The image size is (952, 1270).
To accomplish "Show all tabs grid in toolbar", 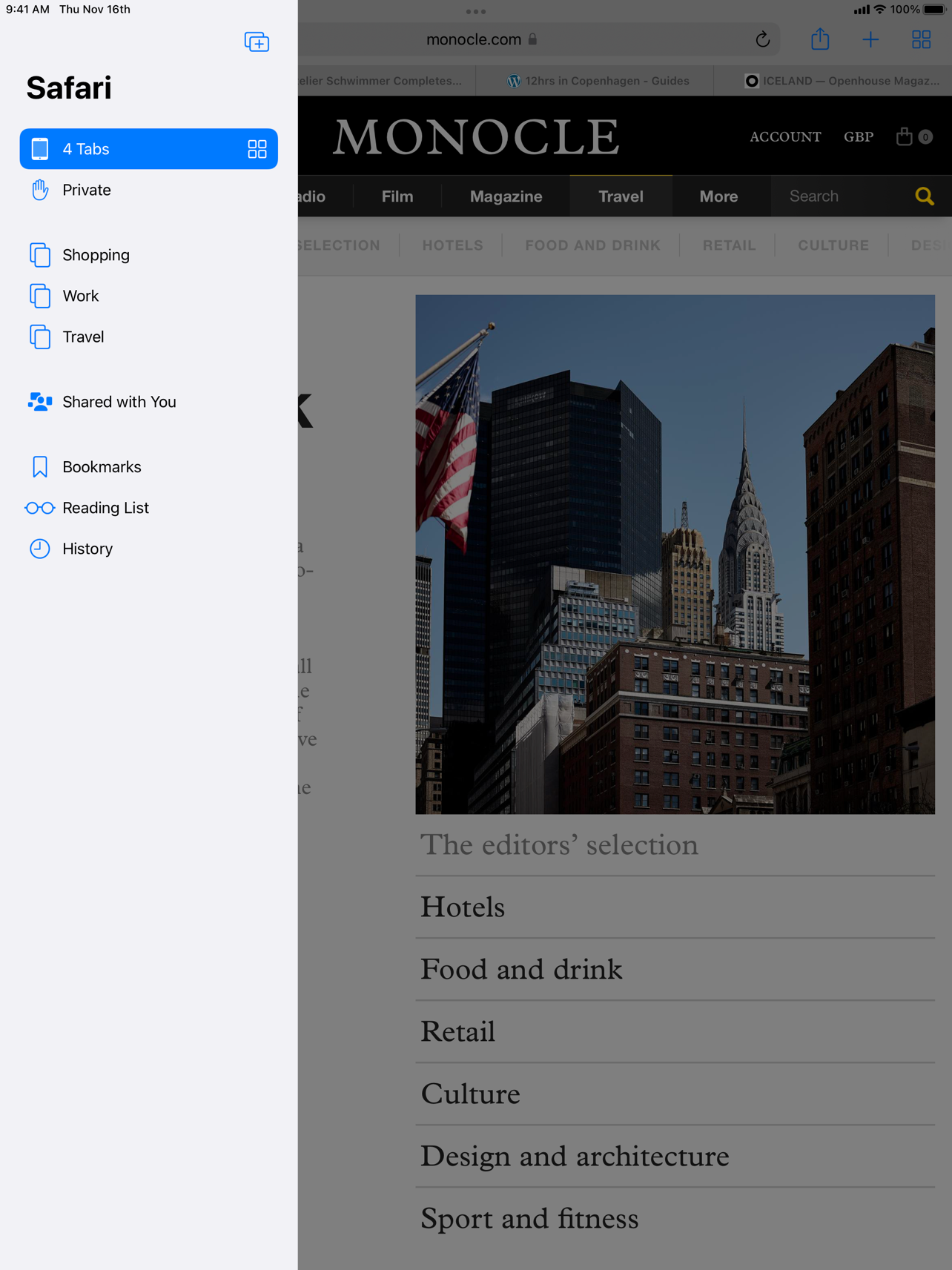I will click(x=921, y=39).
